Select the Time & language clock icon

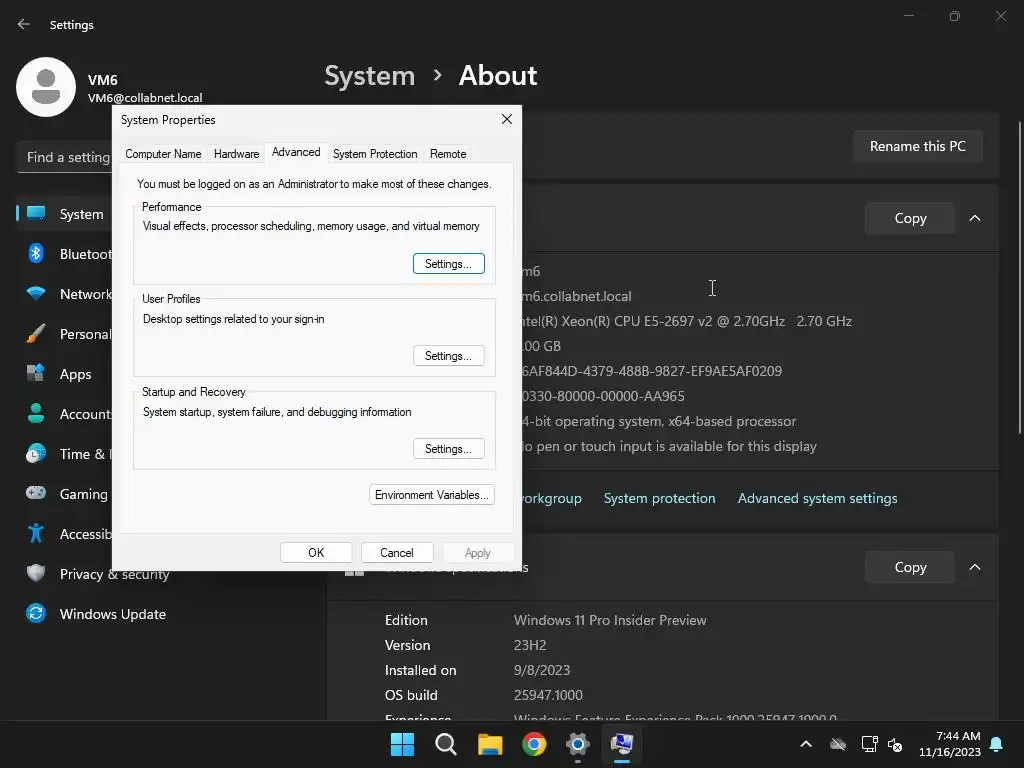(x=36, y=453)
